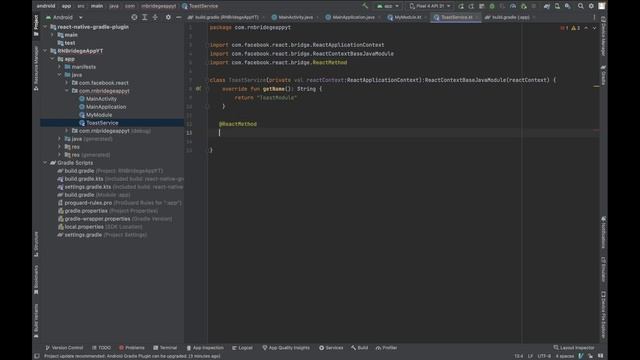Collapse the app module node
Screen dimensions: 640x360
53,59
